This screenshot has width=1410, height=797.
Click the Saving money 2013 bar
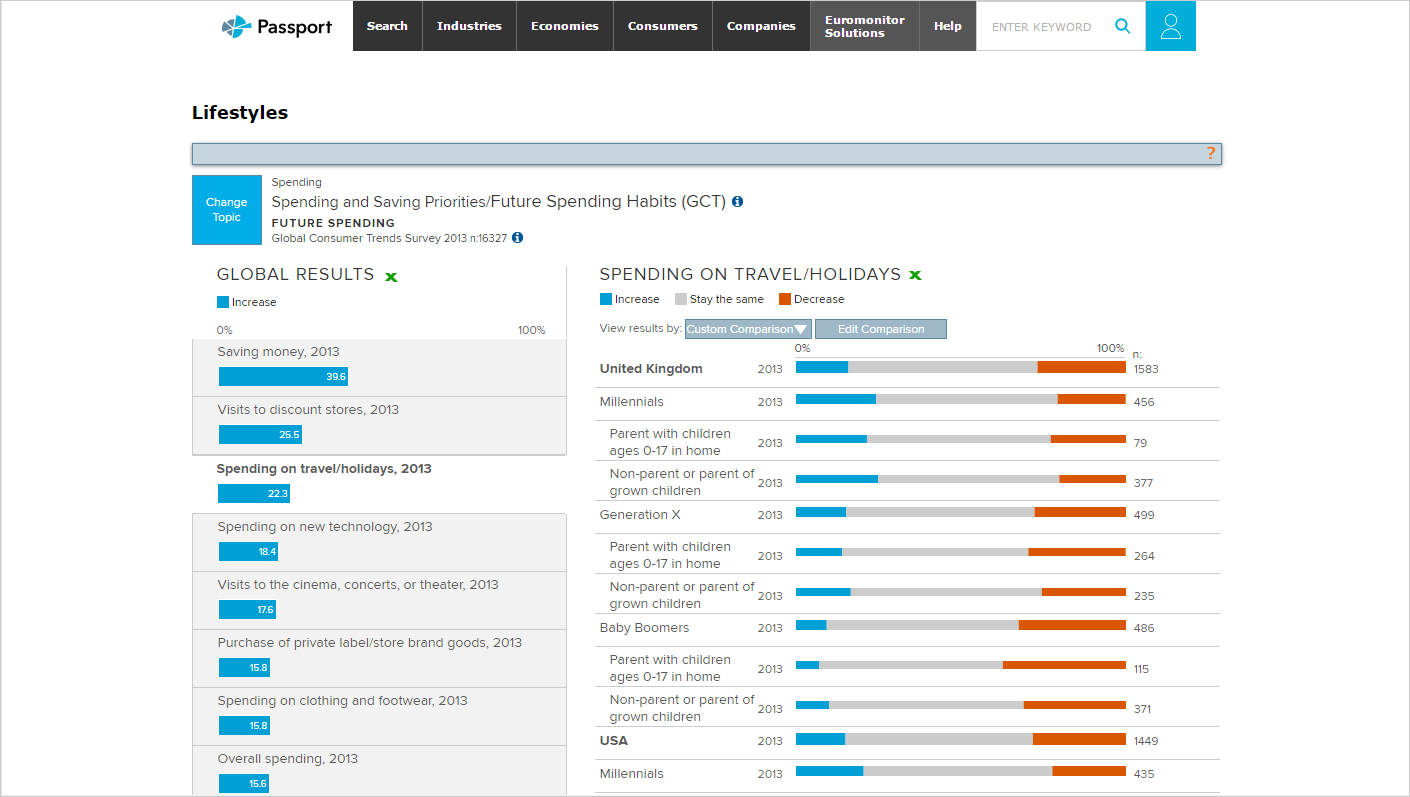283,377
